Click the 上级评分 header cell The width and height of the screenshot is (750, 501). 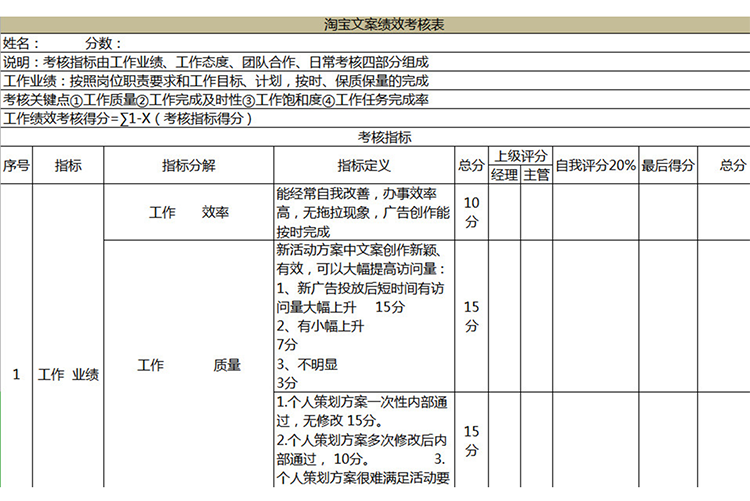[520, 156]
